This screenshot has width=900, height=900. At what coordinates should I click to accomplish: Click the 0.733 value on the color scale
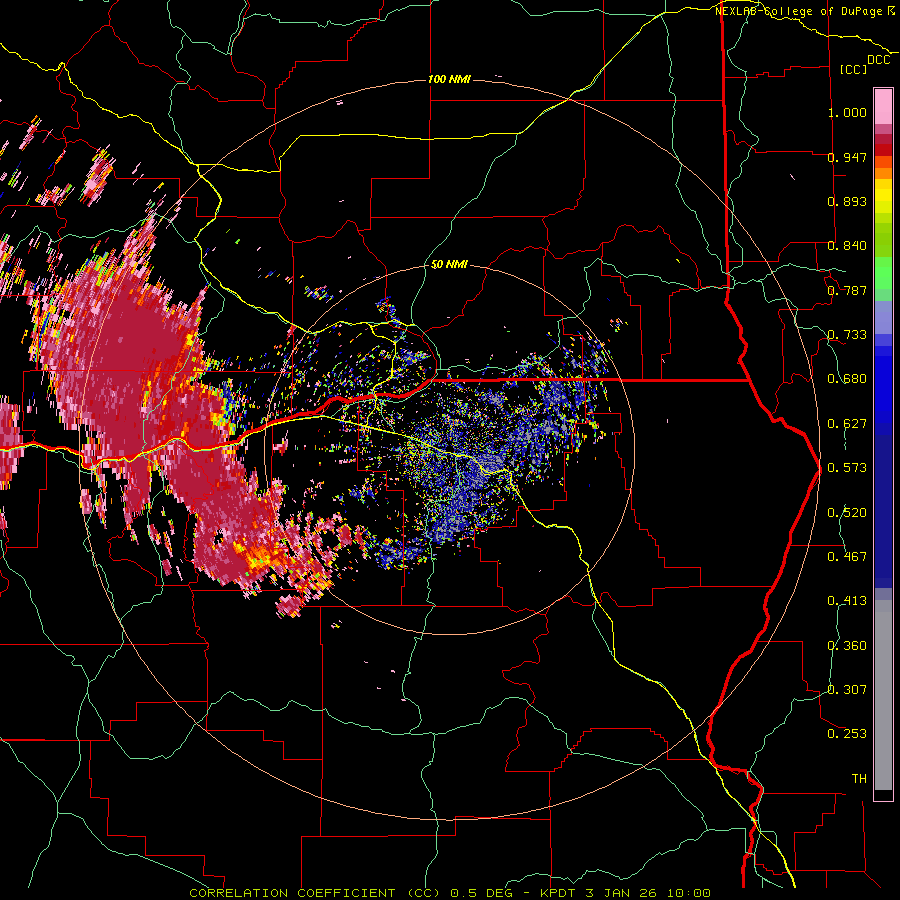(847, 335)
